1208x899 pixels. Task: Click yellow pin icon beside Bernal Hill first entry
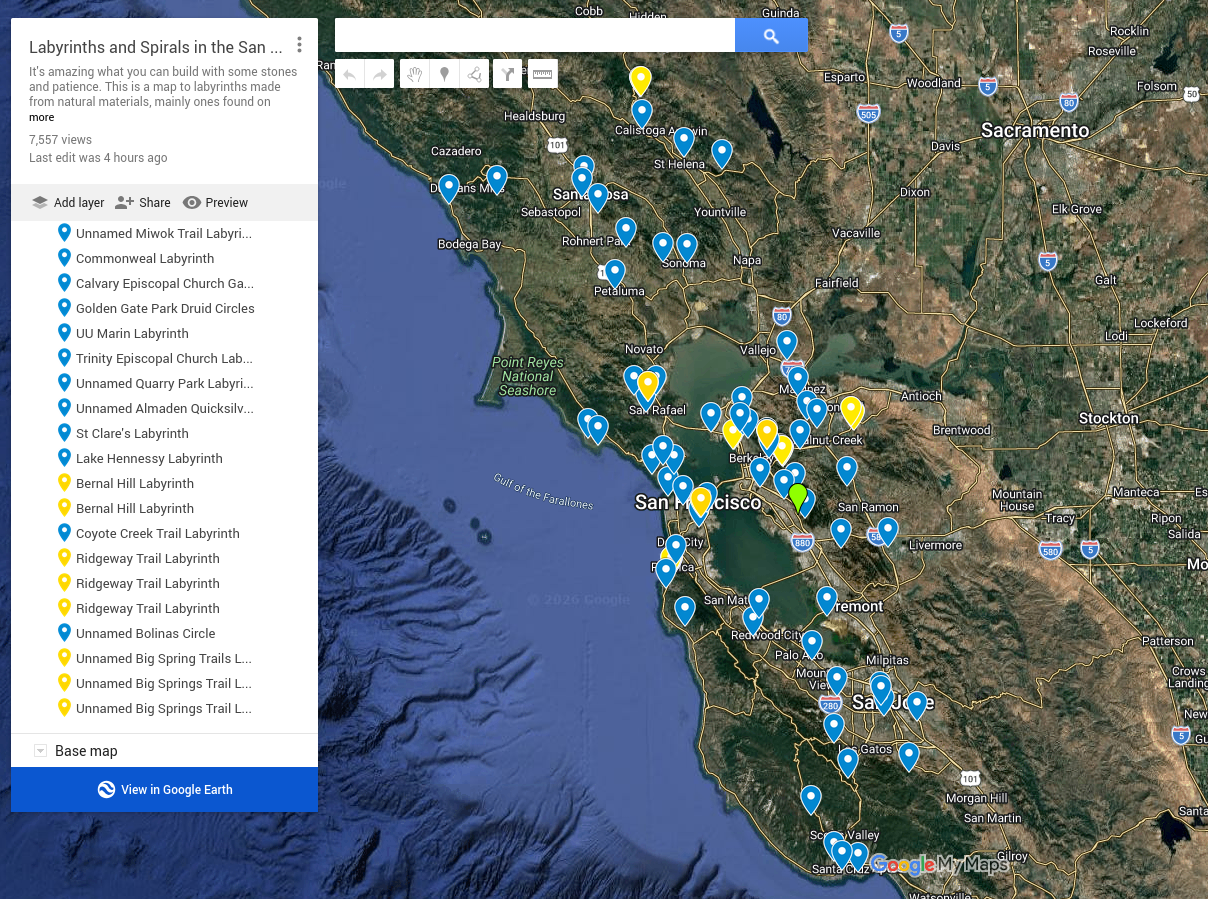tap(65, 482)
